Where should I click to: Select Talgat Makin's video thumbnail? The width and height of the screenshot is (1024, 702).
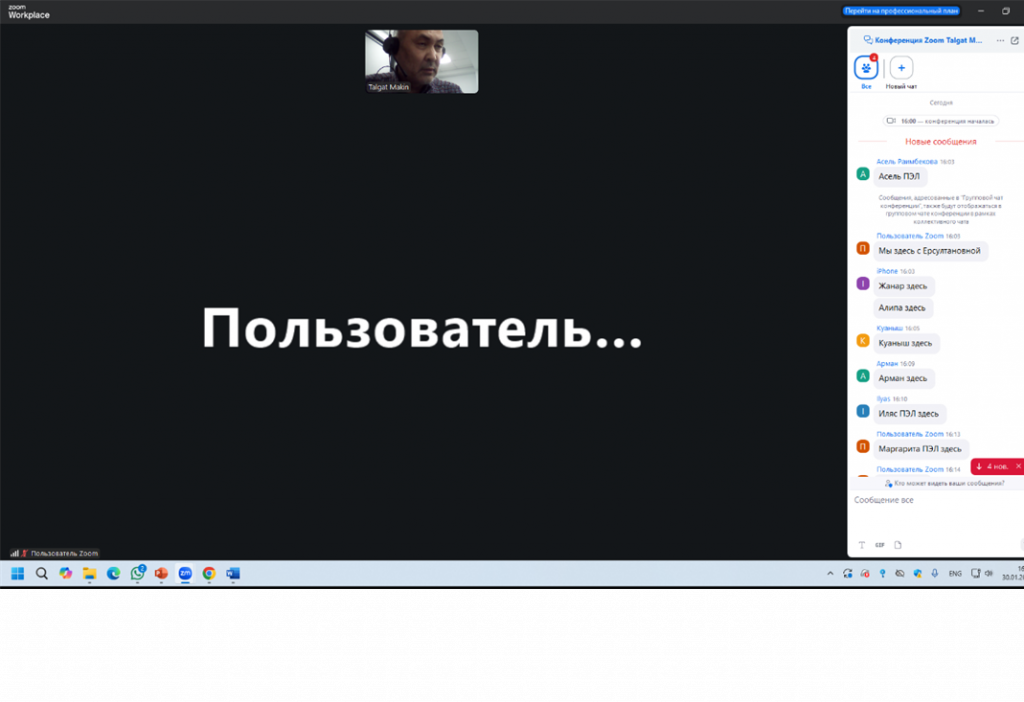click(421, 61)
